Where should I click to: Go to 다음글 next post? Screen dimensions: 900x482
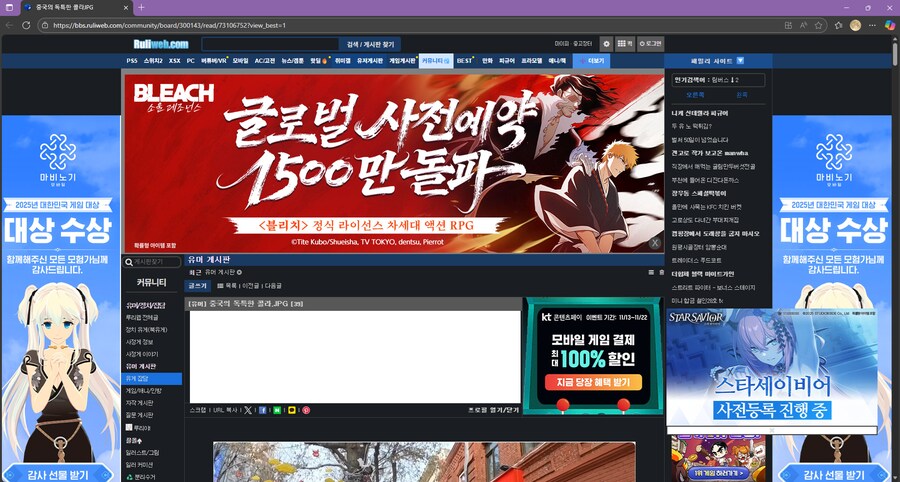click(x=273, y=285)
